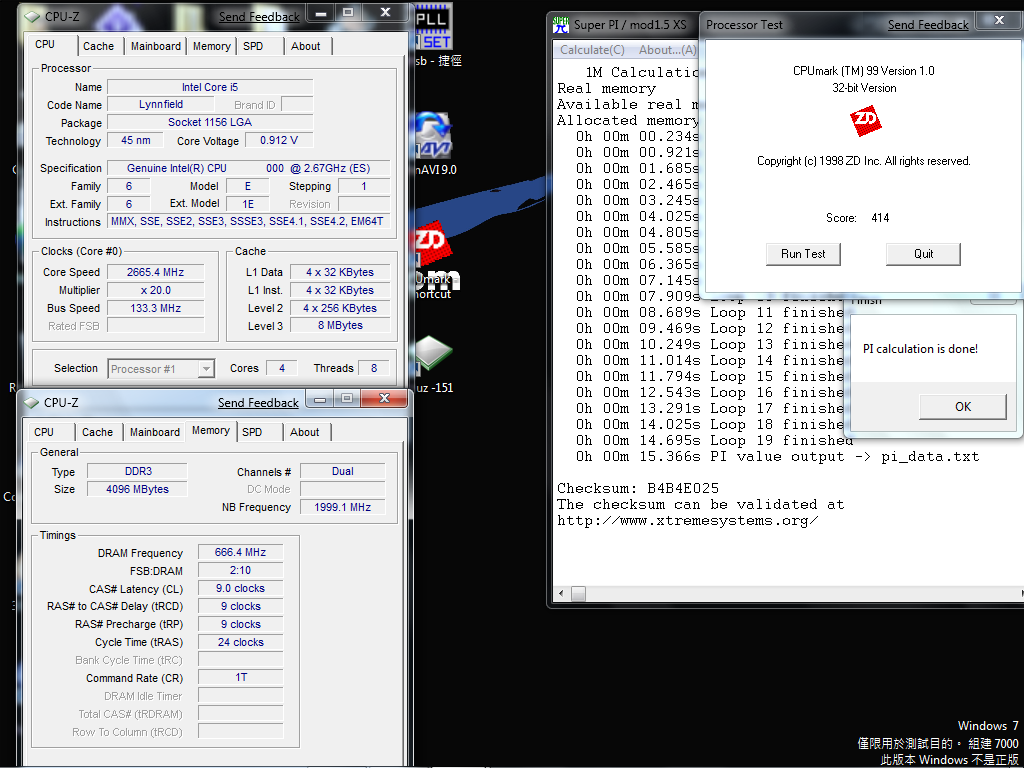The image size is (1024, 768).
Task: Click the Core Speed value 2665.4 MHz
Action: (155, 272)
